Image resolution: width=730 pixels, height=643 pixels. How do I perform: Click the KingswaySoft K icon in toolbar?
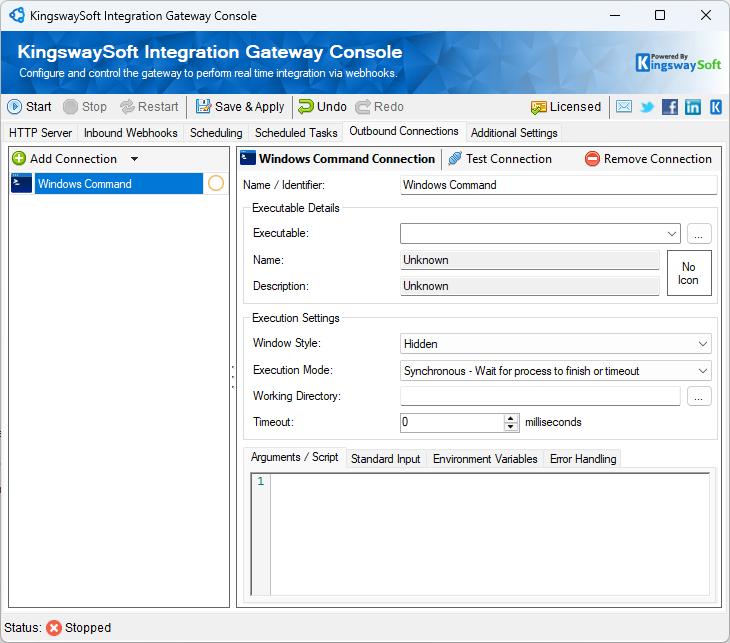coord(716,107)
